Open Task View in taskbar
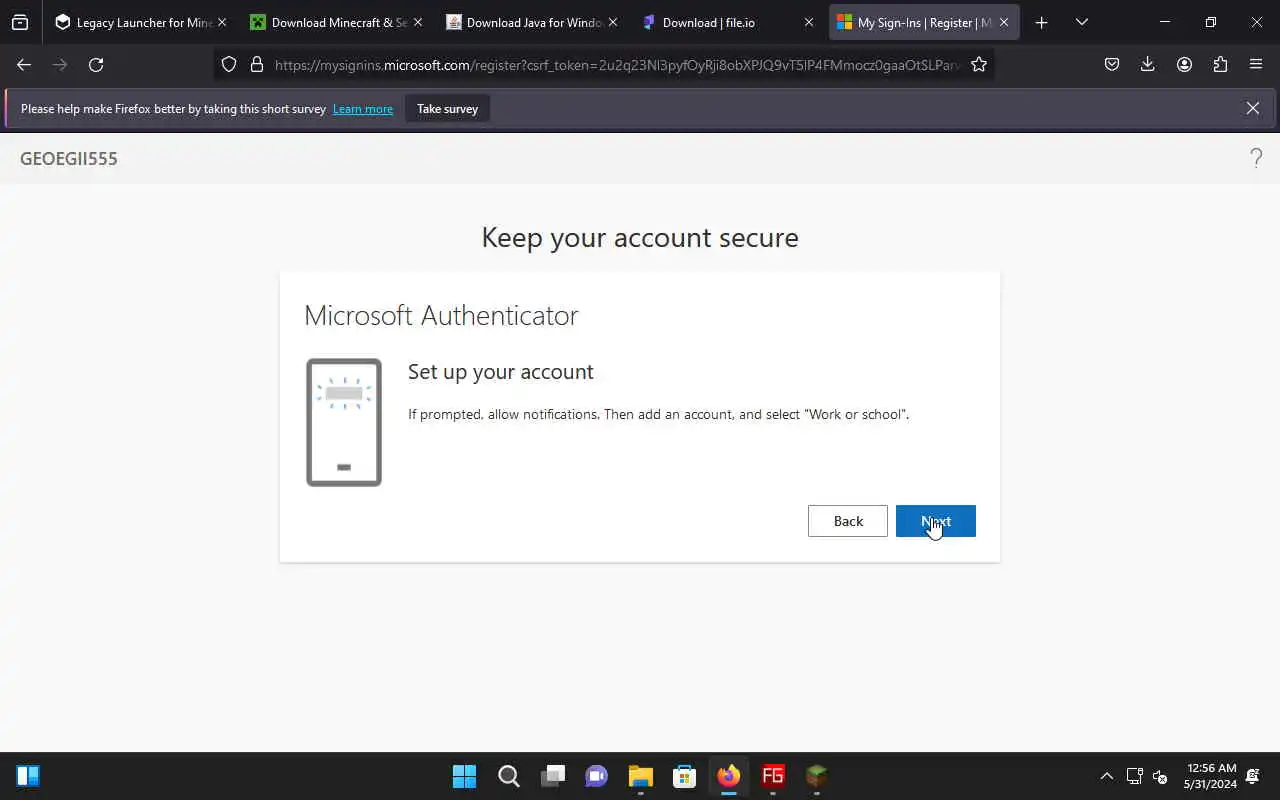1280x800 pixels. [552, 776]
